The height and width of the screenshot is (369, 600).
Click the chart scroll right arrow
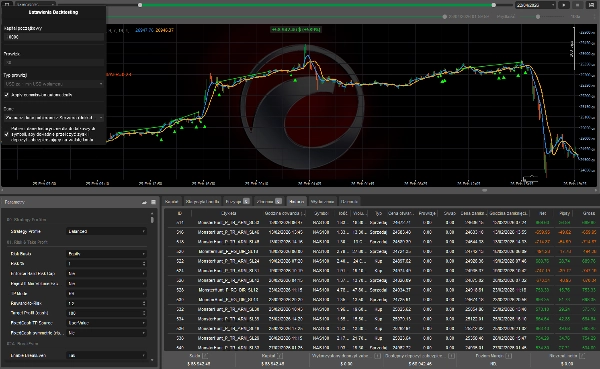click(x=597, y=190)
